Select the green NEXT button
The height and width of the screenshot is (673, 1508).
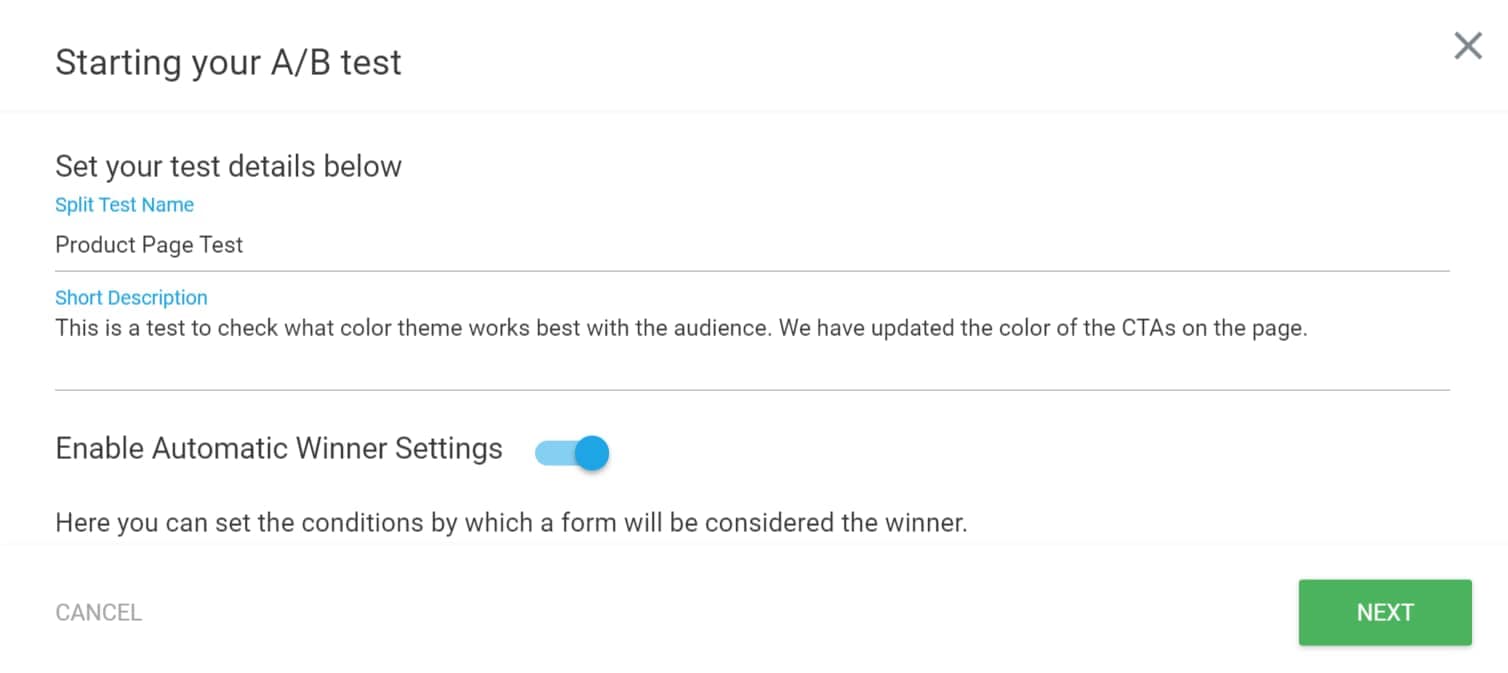(x=1385, y=612)
